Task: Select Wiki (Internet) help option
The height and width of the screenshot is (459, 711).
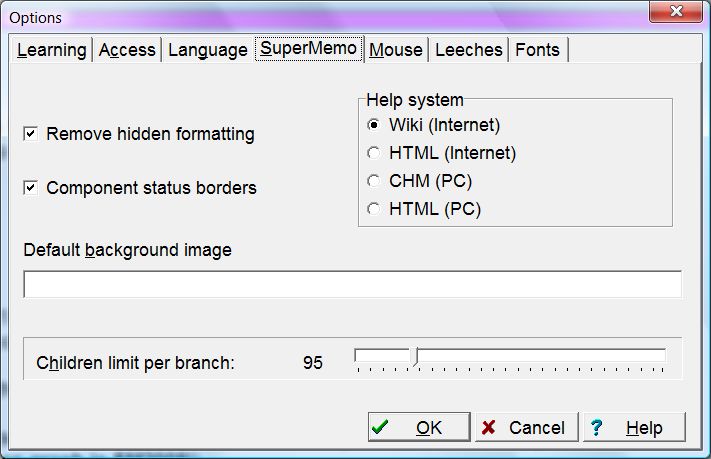Action: pyautogui.click(x=374, y=125)
